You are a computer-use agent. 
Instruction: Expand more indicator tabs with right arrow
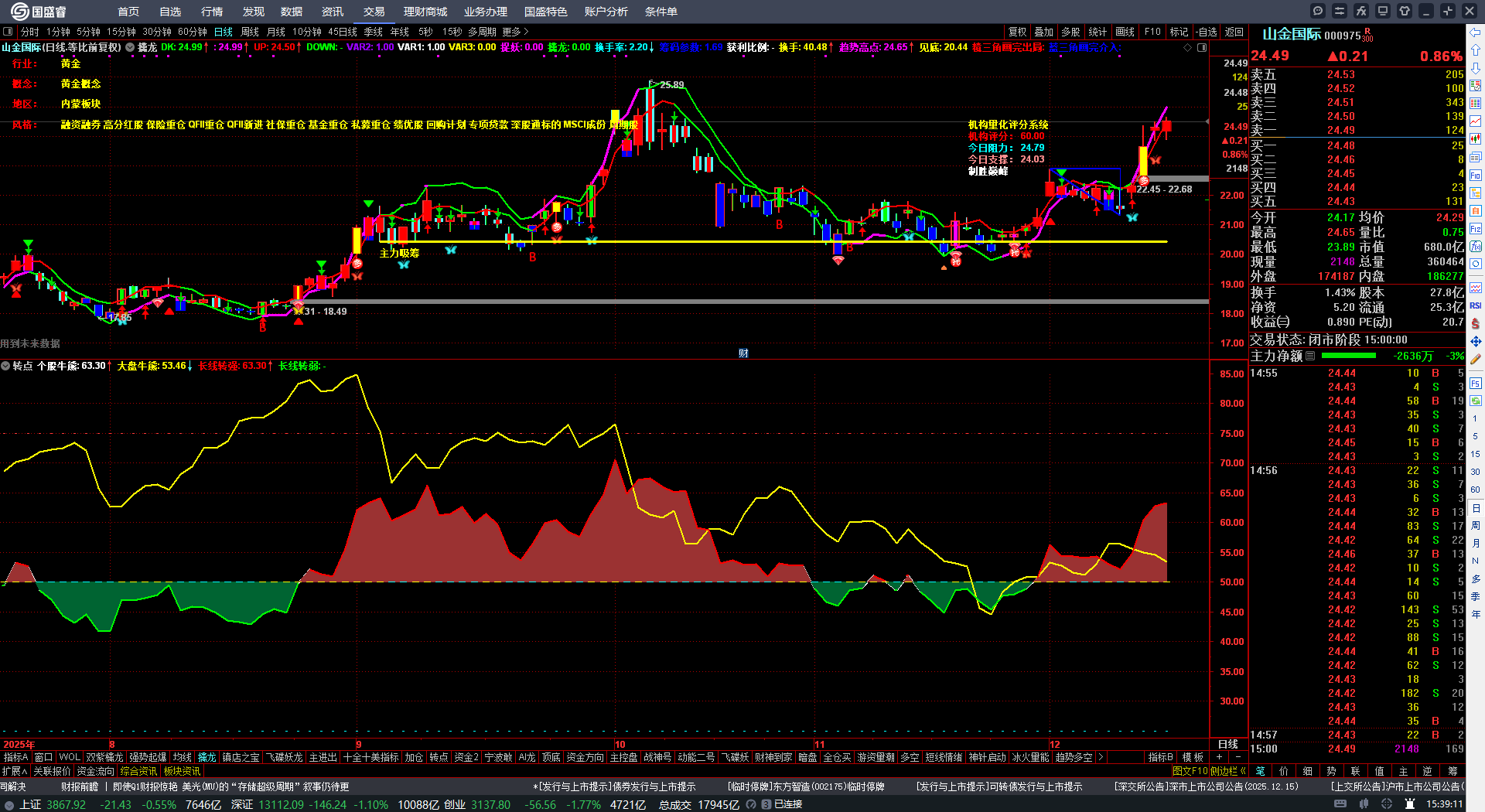pos(1100,757)
